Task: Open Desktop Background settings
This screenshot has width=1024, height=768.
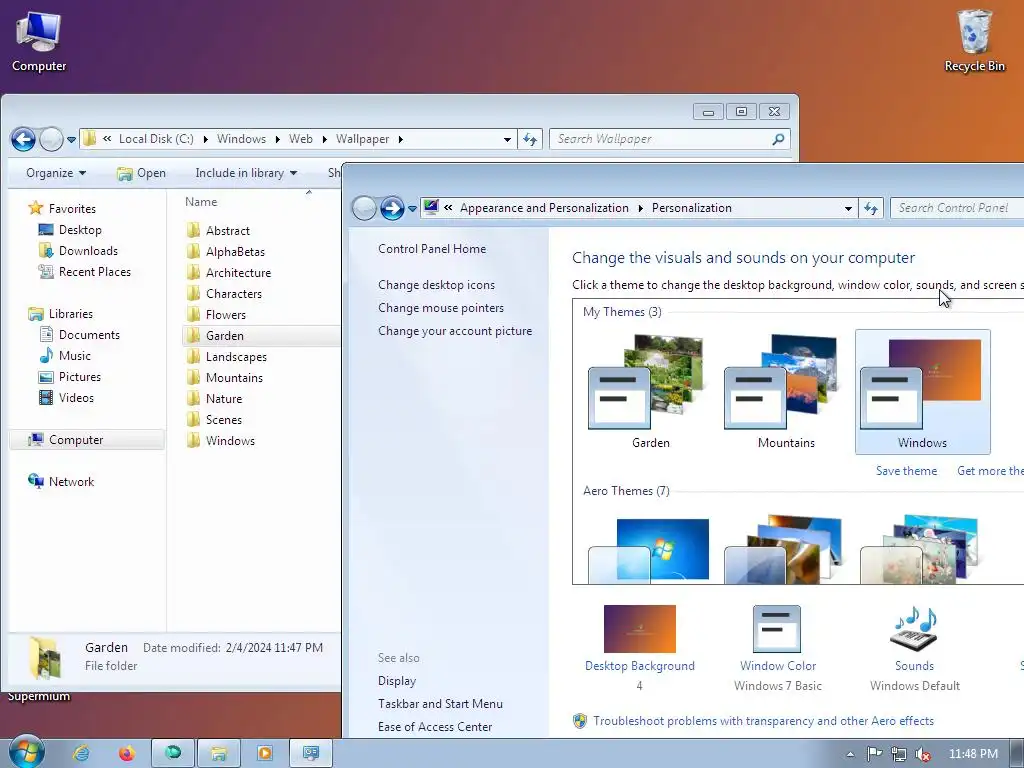Action: [x=639, y=647]
